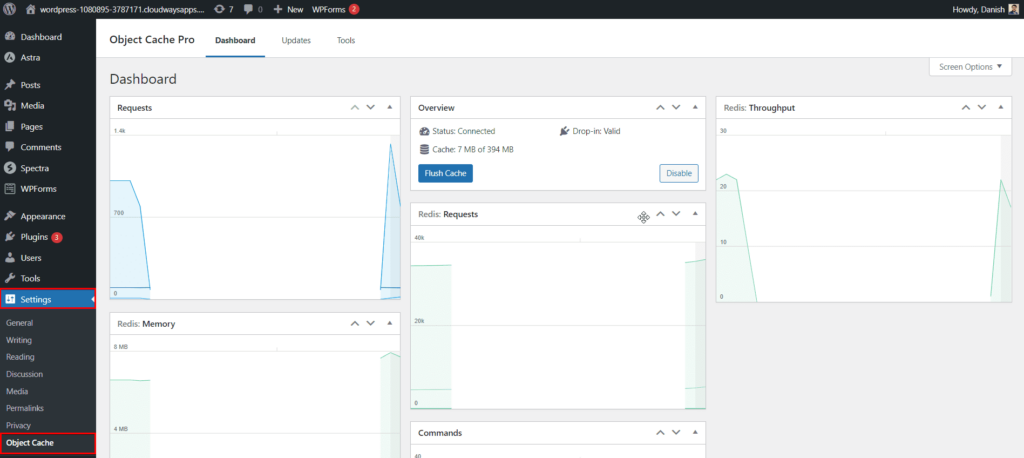The image size is (1024, 458).
Task: Open the Plugins menu with 3 updates
Action: pyautogui.click(x=34, y=237)
